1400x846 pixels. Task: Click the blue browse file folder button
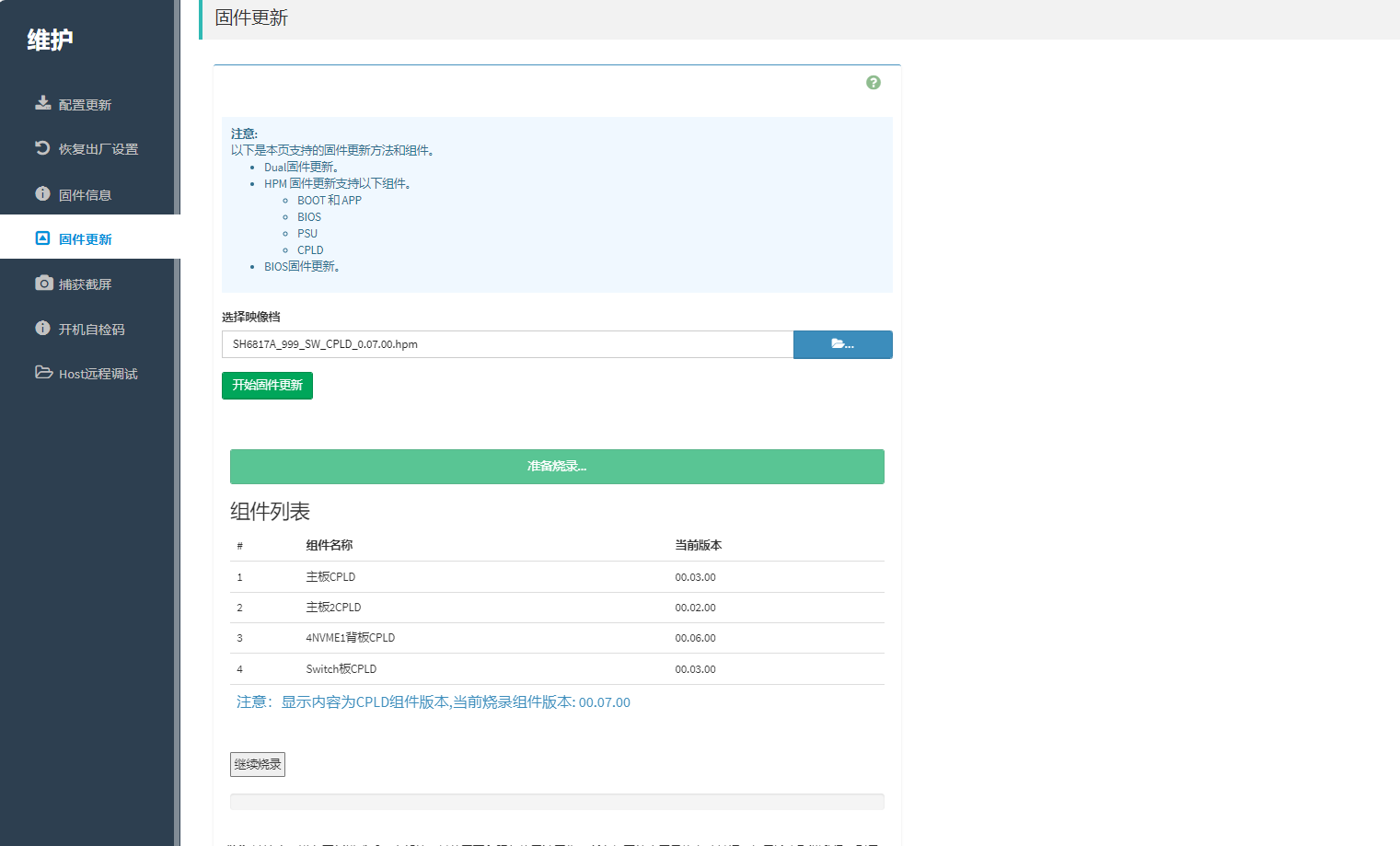click(842, 344)
